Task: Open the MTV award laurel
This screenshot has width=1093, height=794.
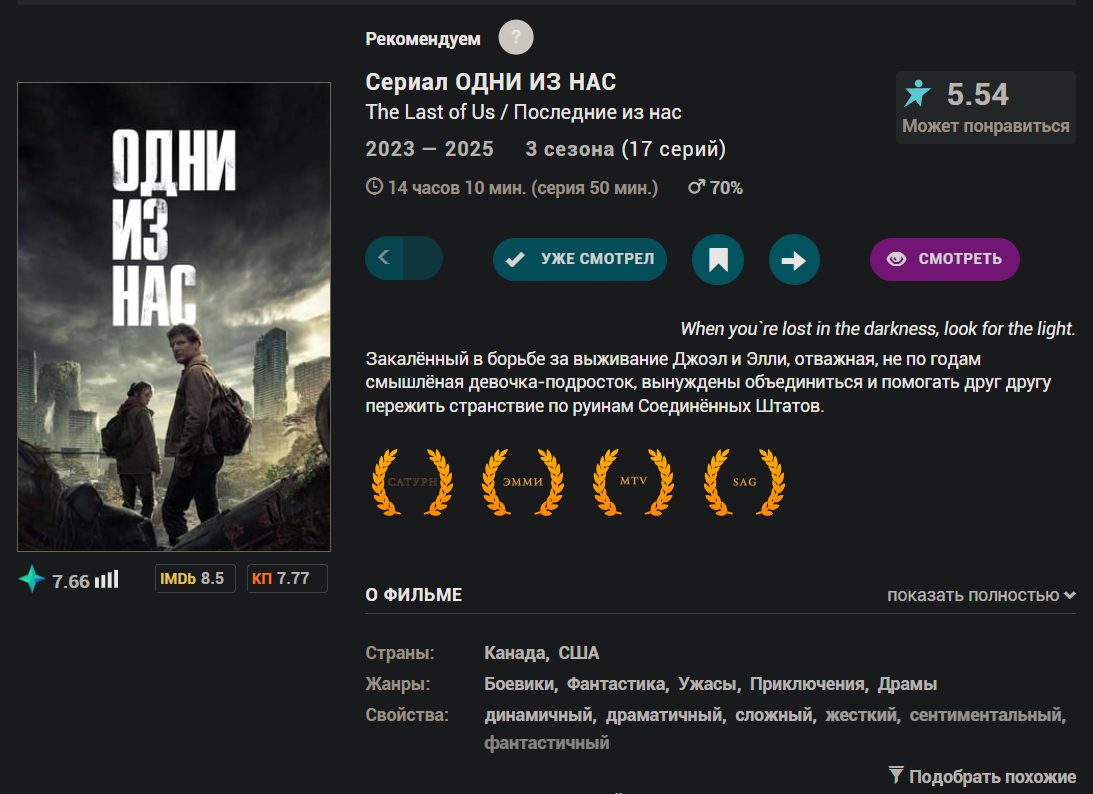Action: coord(634,482)
